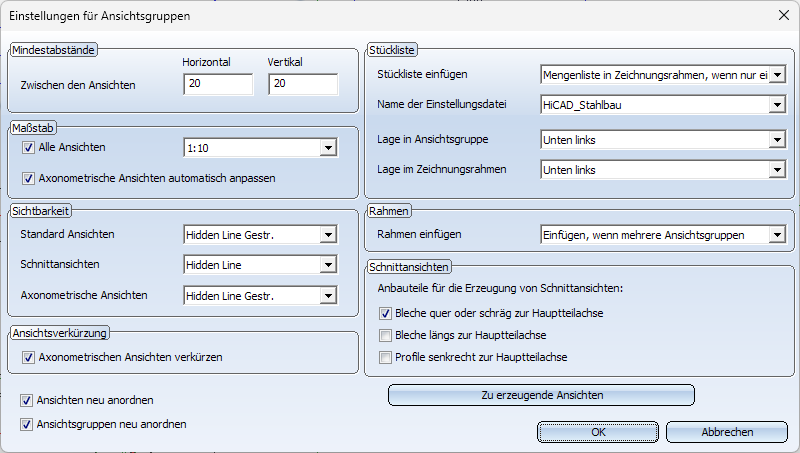This screenshot has height=453, width=800.
Task: Expand Name der Einstellungsdatei dropdown
Action: [x=777, y=105]
